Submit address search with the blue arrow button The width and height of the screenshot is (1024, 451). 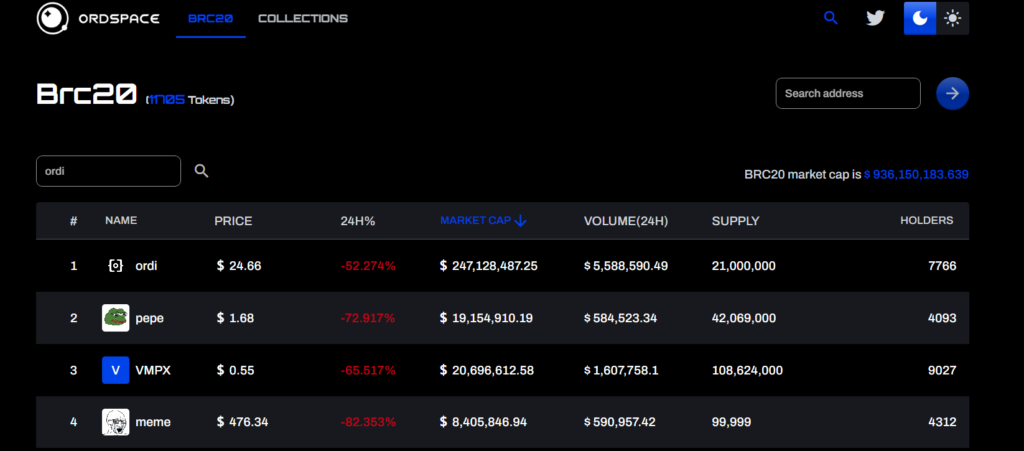tap(952, 93)
